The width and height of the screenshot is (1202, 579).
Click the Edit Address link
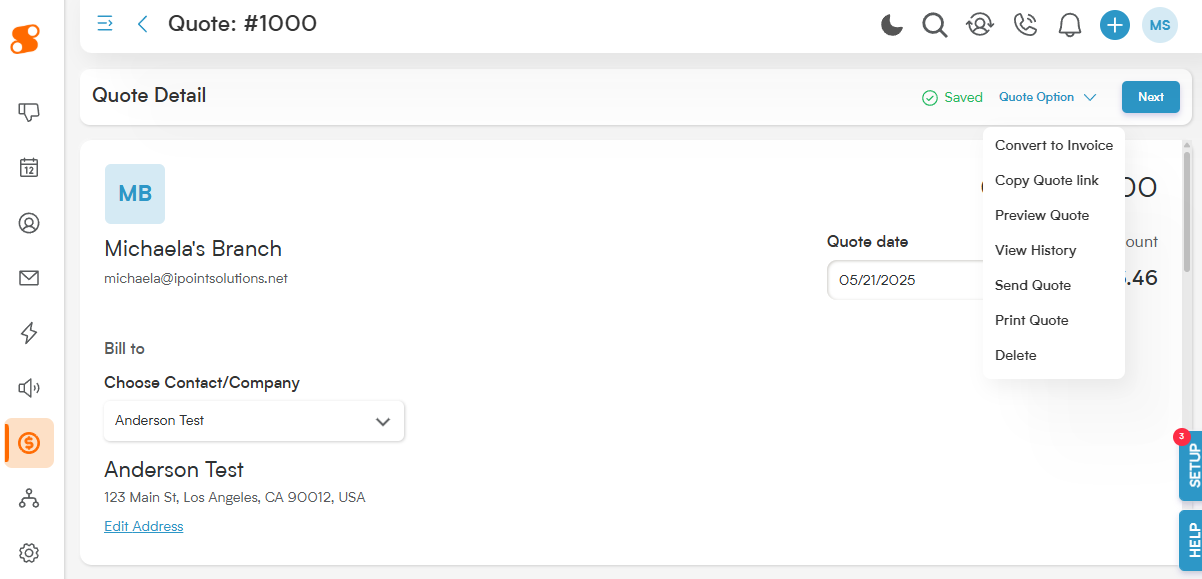144,526
